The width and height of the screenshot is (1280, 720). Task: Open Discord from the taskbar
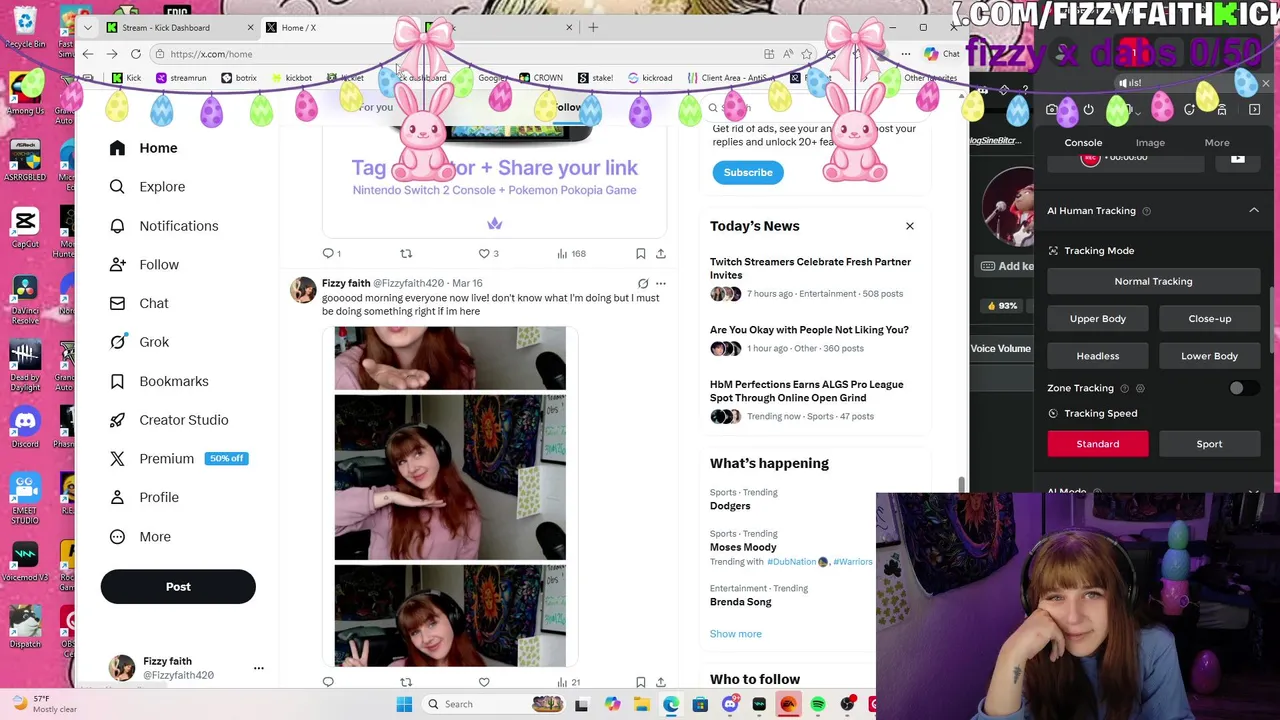[x=730, y=704]
